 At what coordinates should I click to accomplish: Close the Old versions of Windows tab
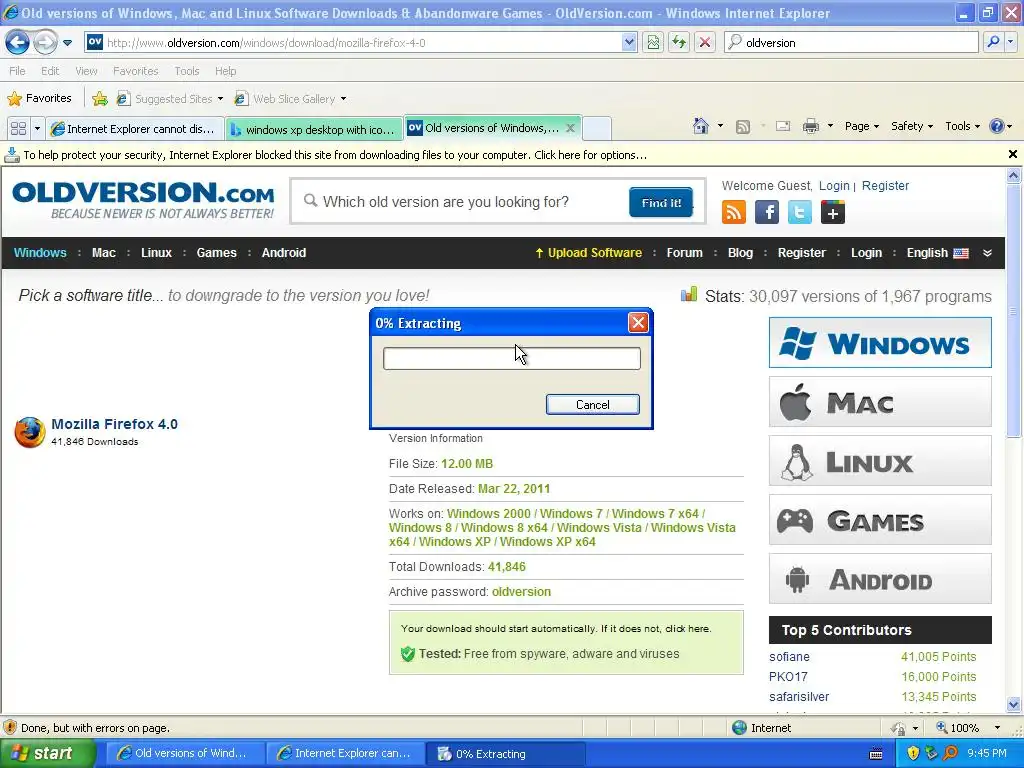[x=570, y=128]
